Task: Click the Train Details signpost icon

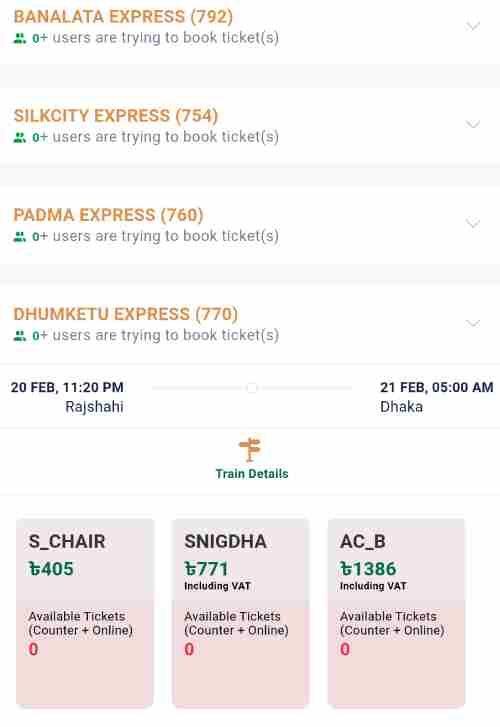Action: 250,449
